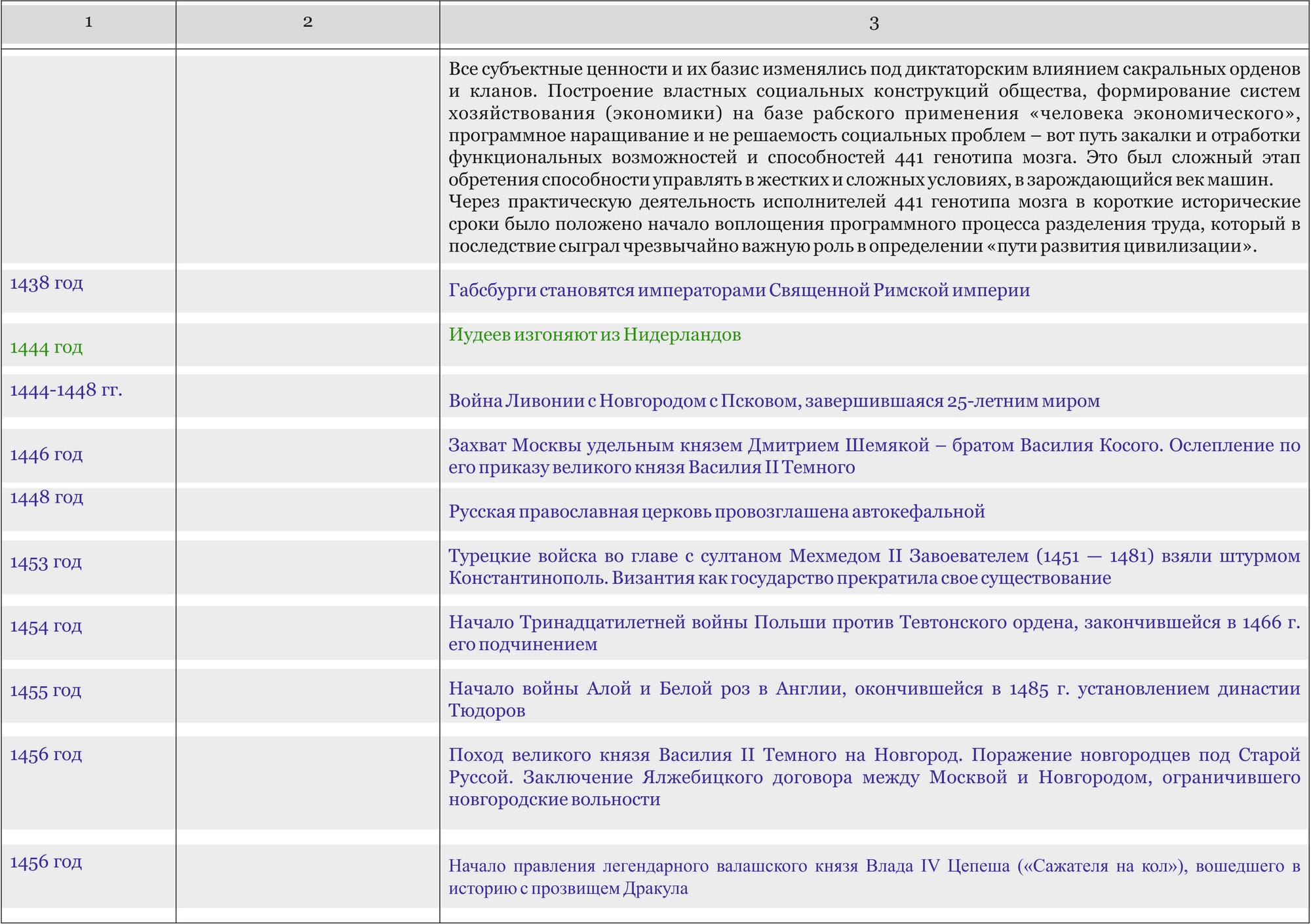Select the date cell 1454 год
Image resolution: width=1311 pixels, height=924 pixels.
pyautogui.click(x=46, y=626)
